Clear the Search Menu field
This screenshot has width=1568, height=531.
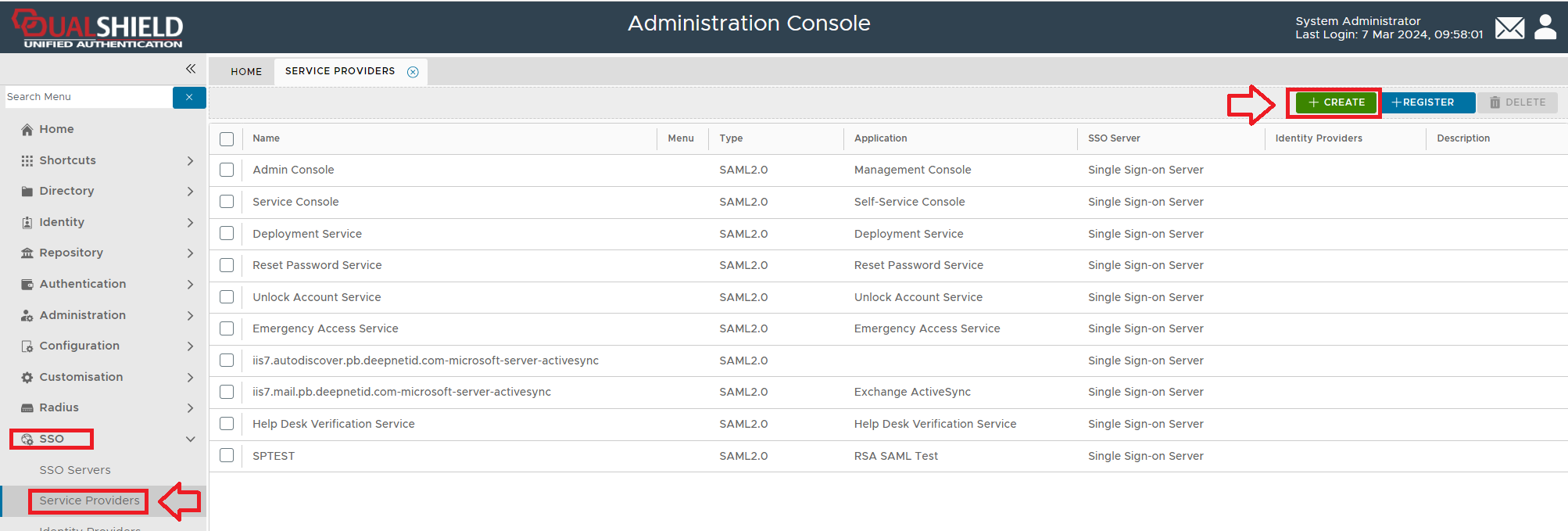(x=189, y=98)
